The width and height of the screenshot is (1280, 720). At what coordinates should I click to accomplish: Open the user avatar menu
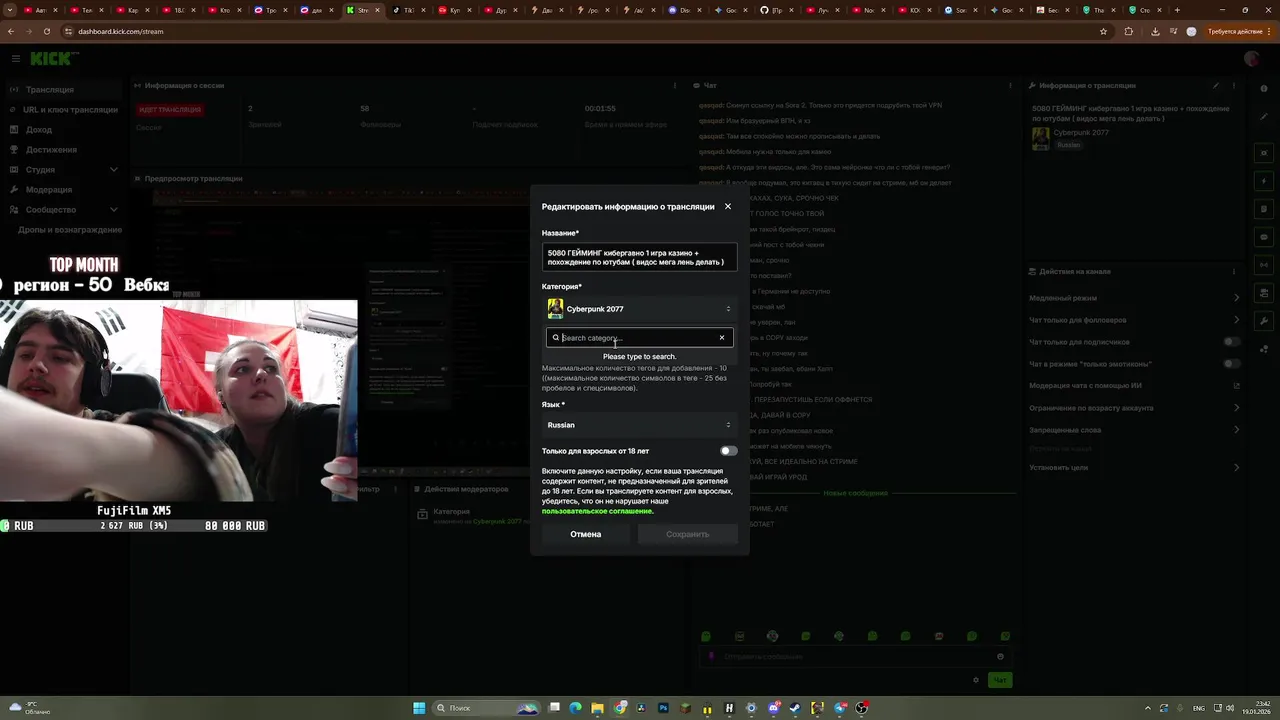1251,59
